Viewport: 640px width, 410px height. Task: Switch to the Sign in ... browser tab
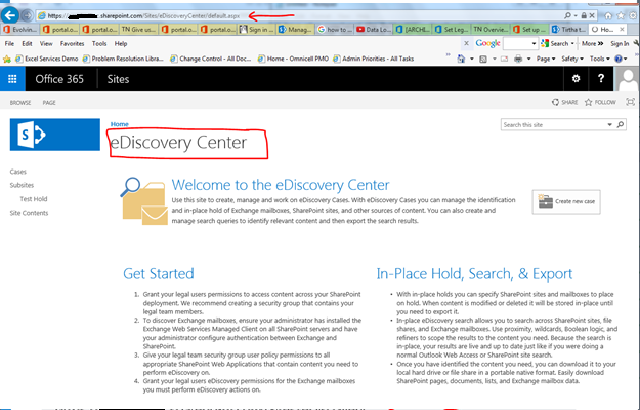[257, 29]
